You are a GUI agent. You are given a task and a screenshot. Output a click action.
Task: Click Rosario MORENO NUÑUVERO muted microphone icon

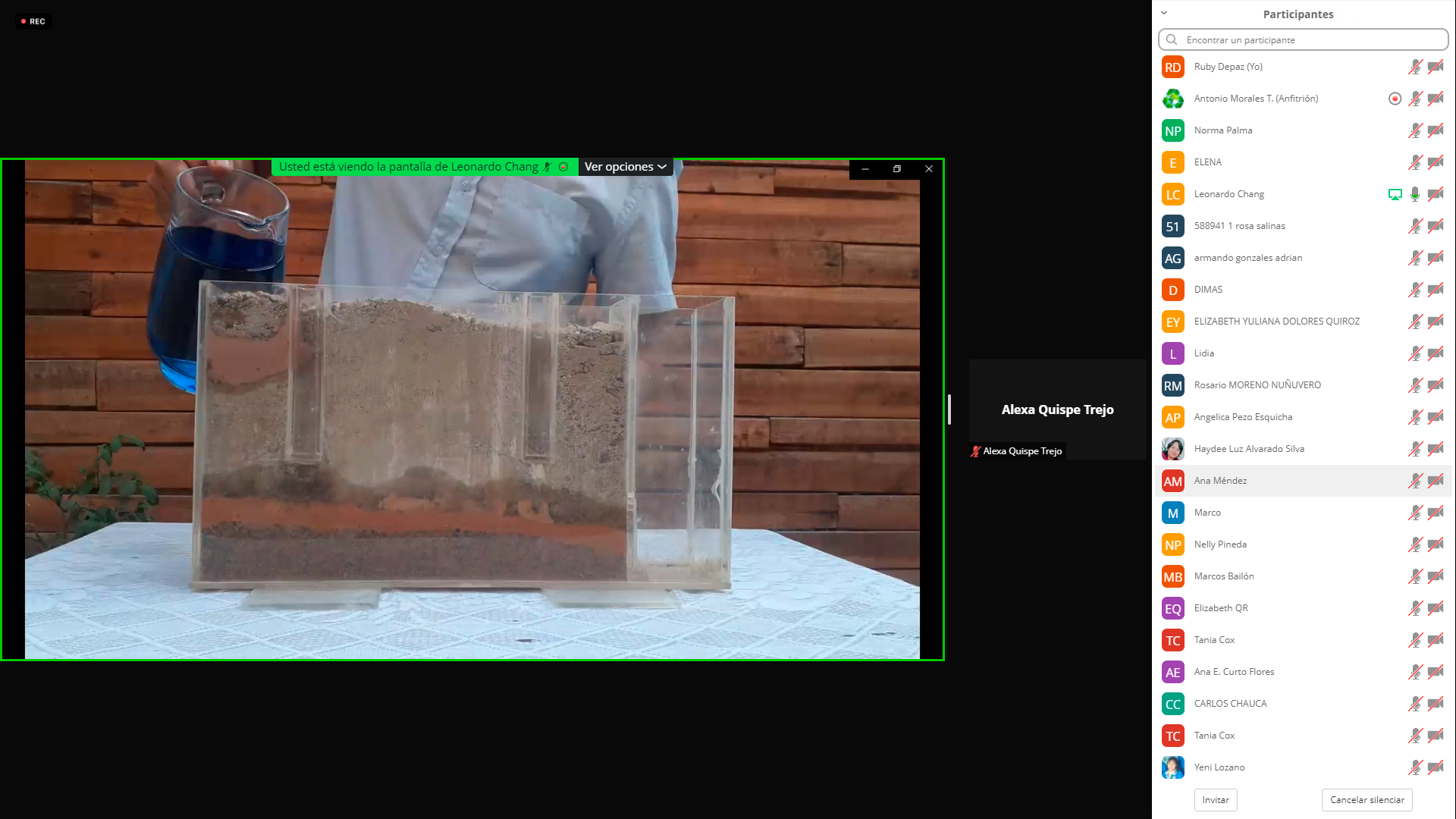pyautogui.click(x=1415, y=385)
